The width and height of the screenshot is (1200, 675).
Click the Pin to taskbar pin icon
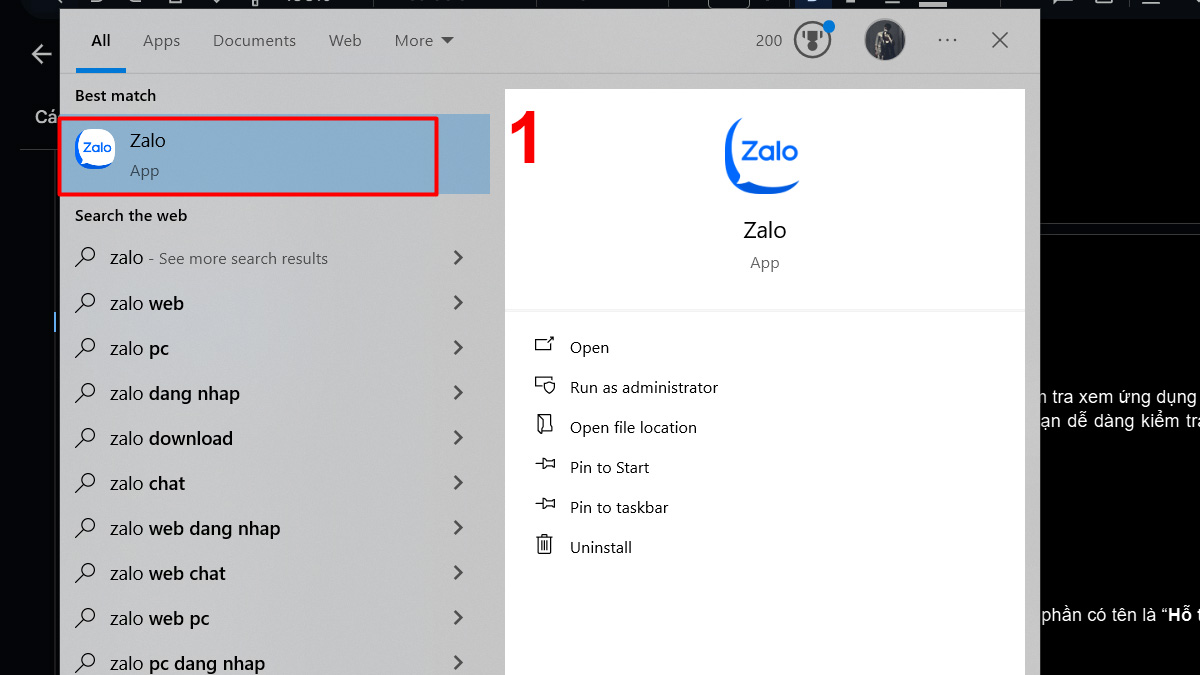[x=545, y=506]
